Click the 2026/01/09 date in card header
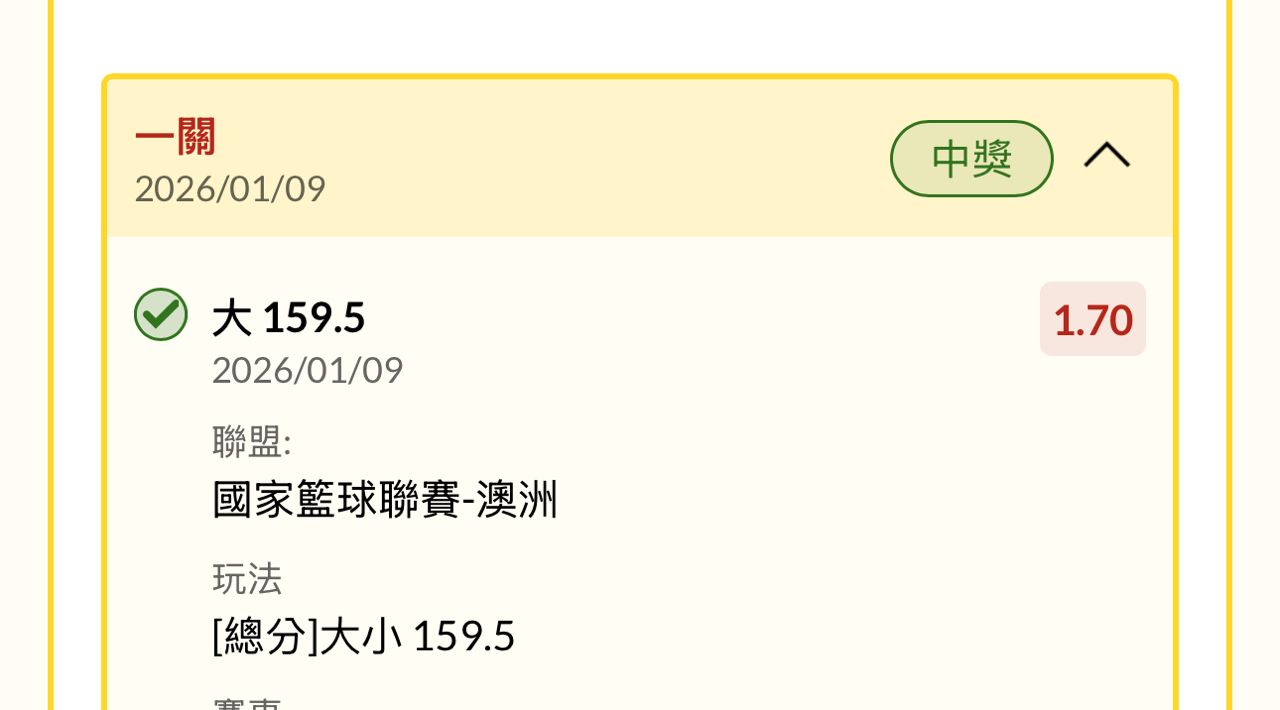 tap(230, 189)
